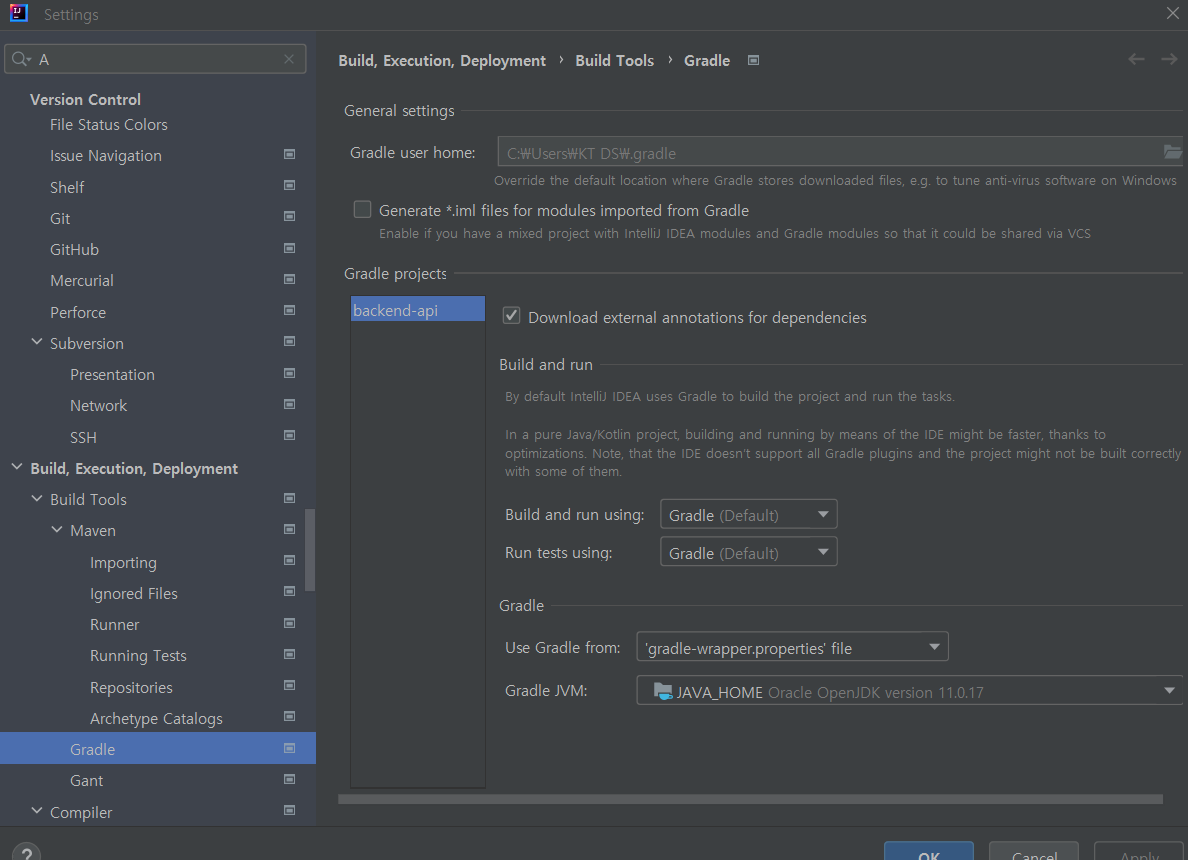The image size is (1188, 860).
Task: Click project-level icon next to Network
Action: [289, 405]
